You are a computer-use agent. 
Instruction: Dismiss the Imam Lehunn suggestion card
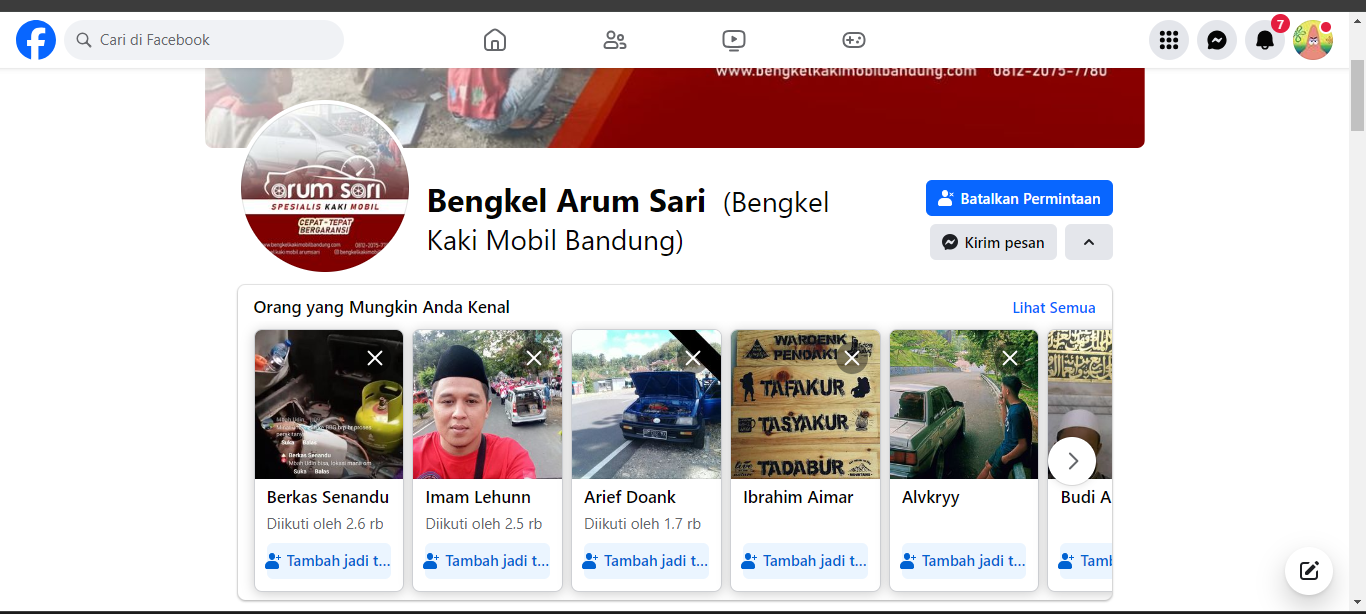click(534, 358)
